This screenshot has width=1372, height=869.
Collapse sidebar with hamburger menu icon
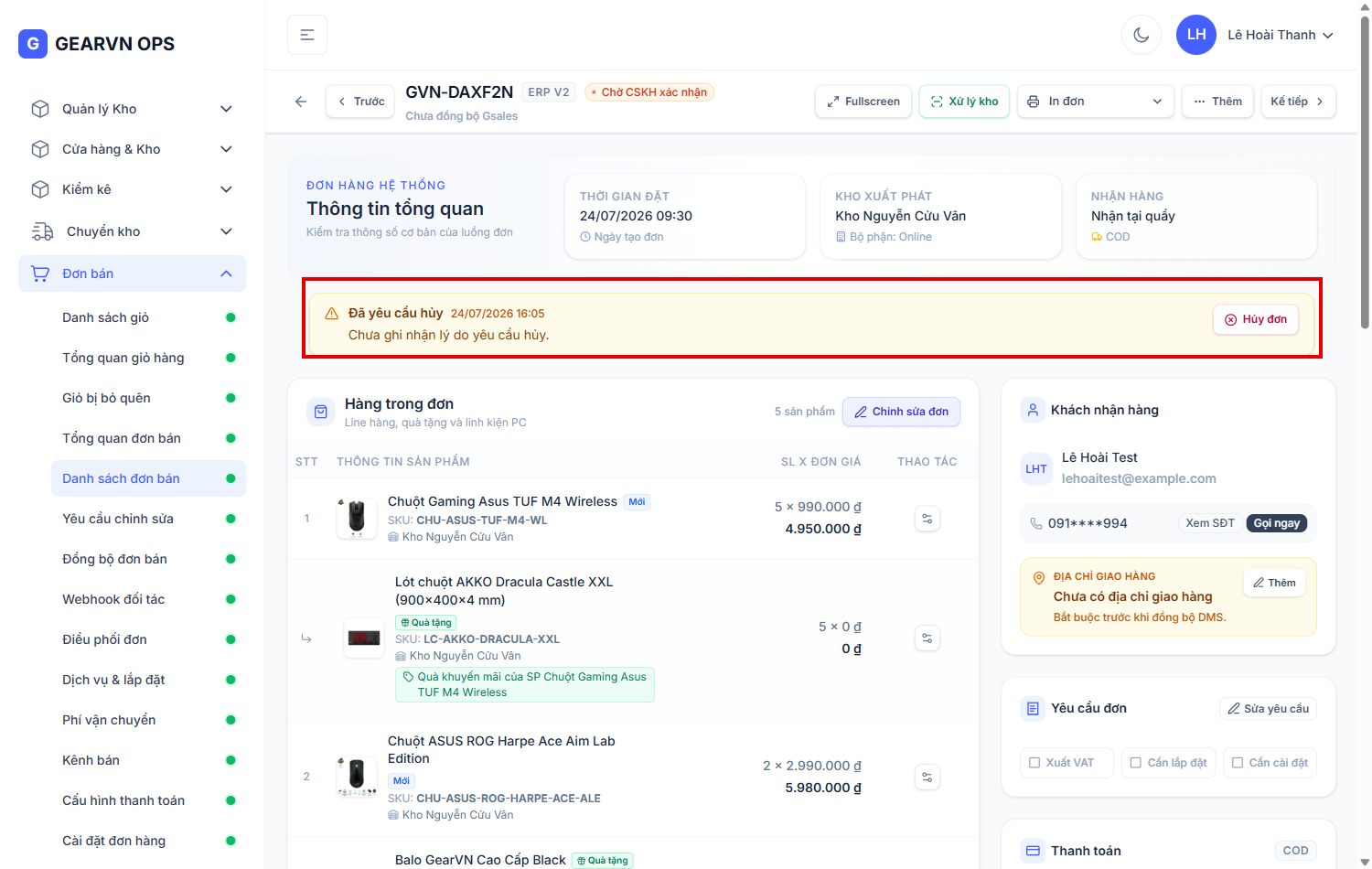pyautogui.click(x=307, y=35)
